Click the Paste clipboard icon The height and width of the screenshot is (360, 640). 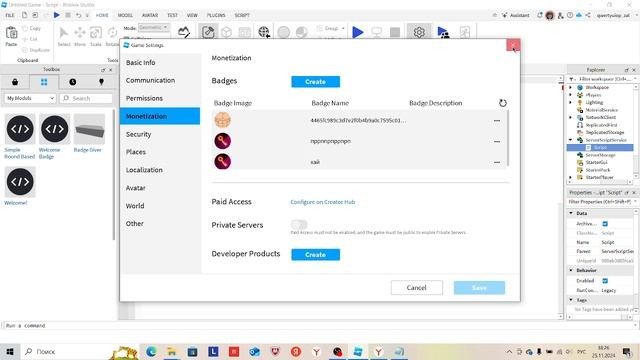(11, 33)
